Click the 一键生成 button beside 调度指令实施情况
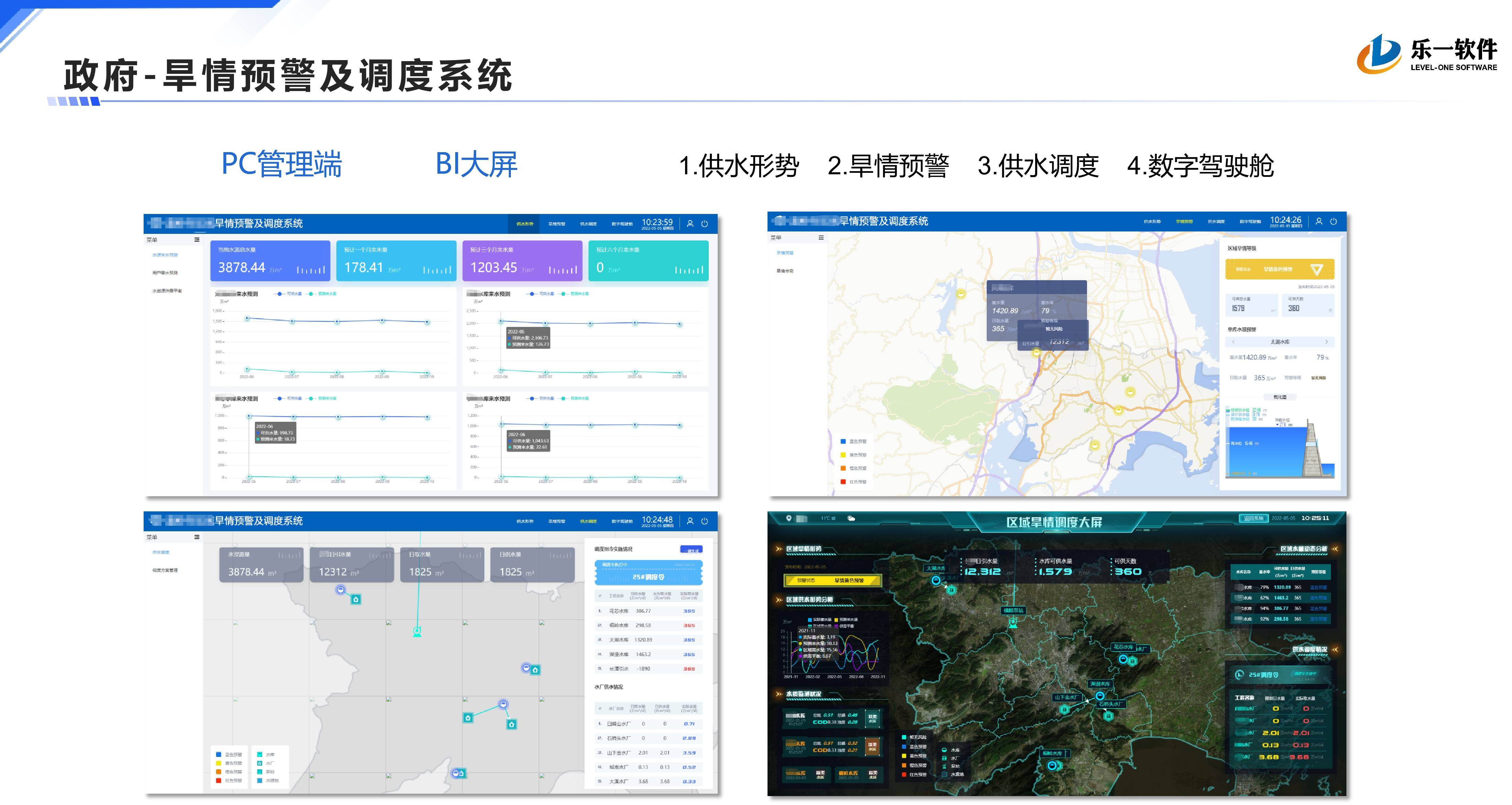 [x=691, y=550]
